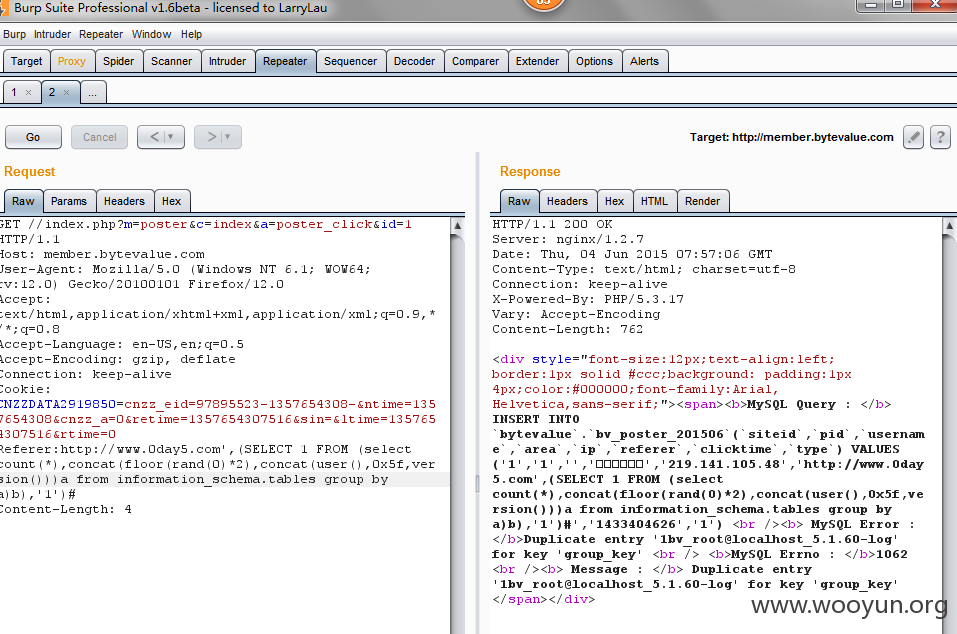Open the Burp menu

(14, 34)
